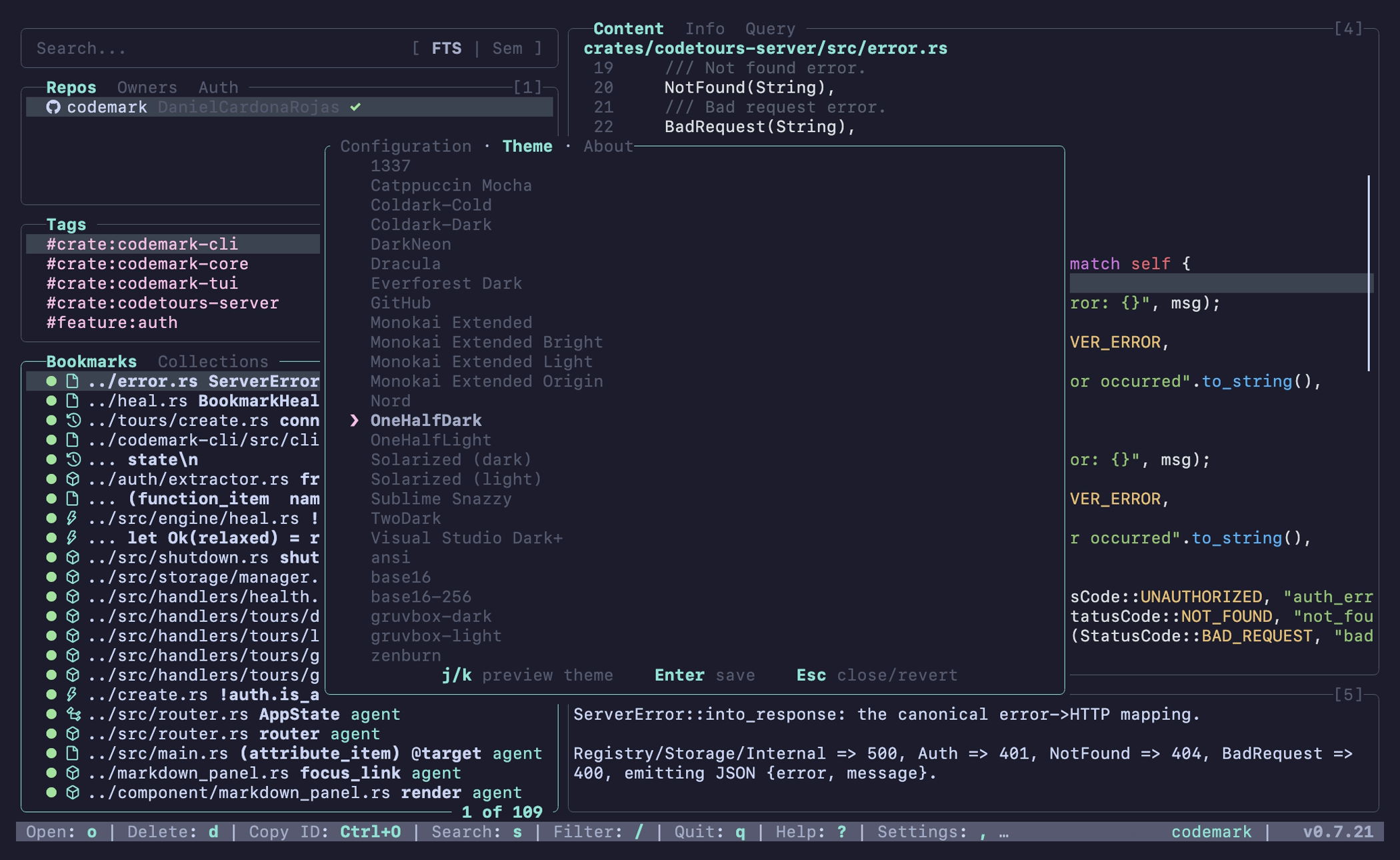Screen dimensions: 1400x860
Task: Click Settings: , in the status bar
Action: 933,832
